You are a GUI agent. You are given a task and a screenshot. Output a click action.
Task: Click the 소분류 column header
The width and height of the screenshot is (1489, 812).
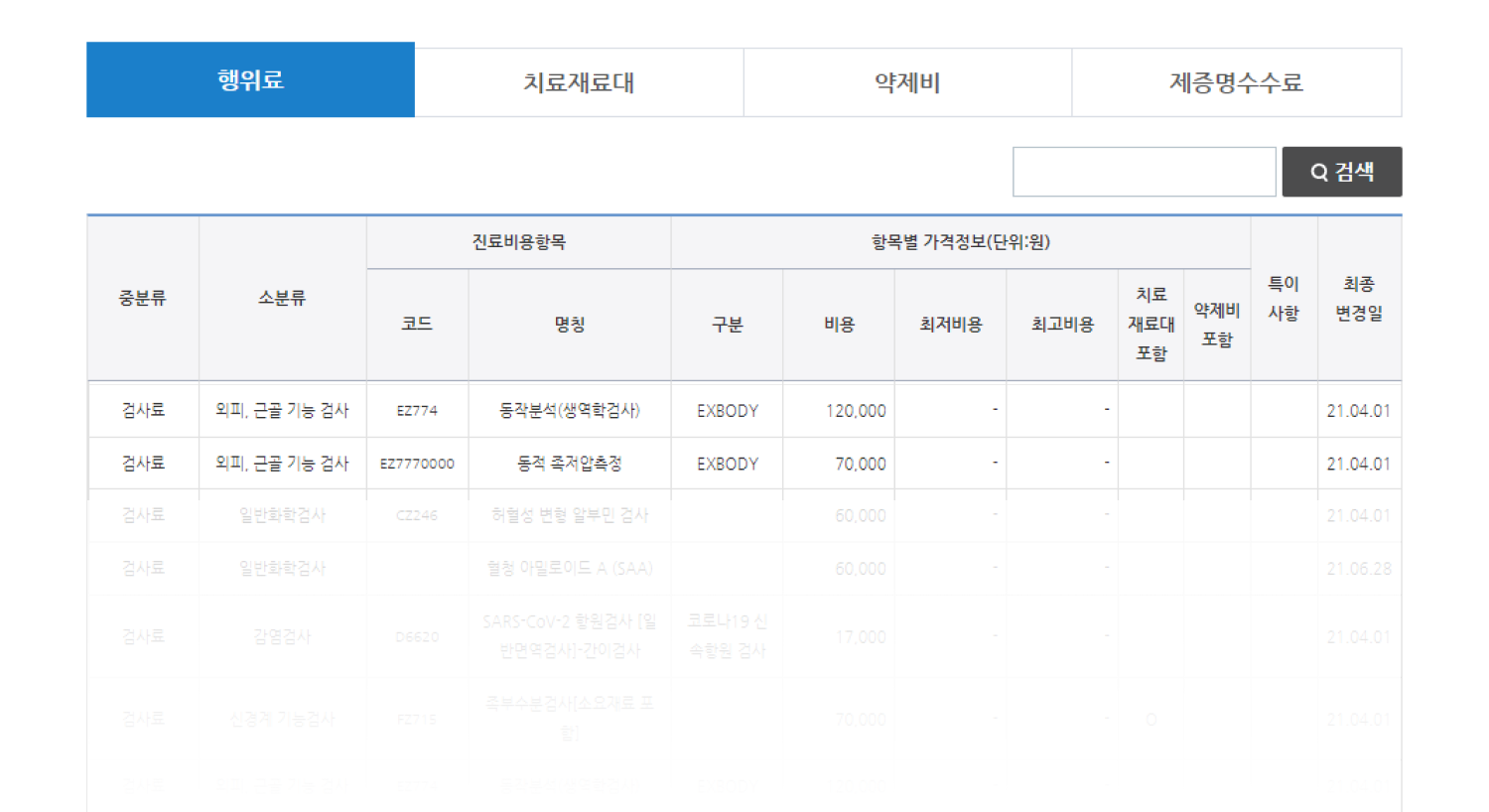point(282,298)
